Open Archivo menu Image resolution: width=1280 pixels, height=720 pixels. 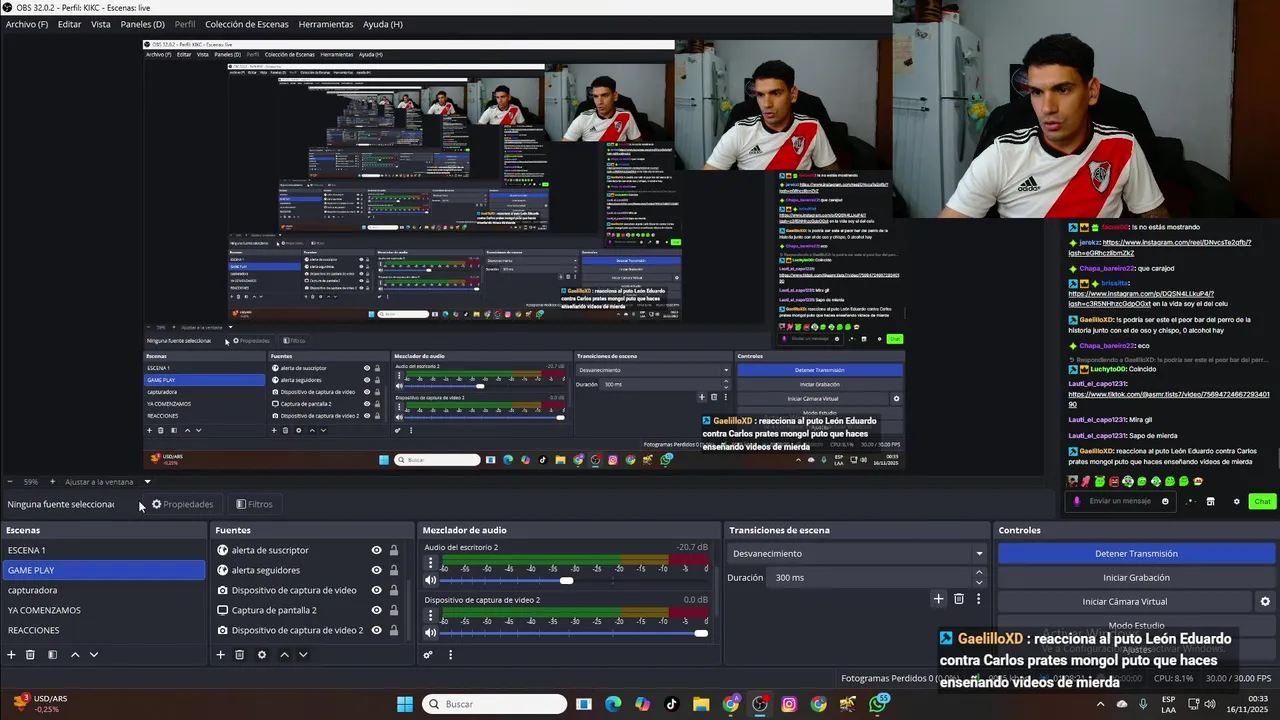(27, 24)
